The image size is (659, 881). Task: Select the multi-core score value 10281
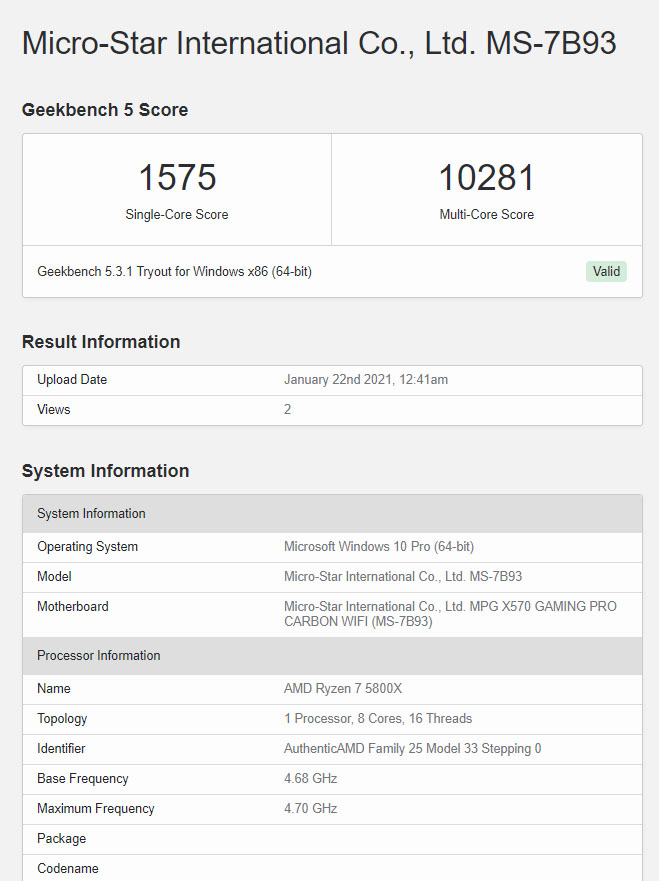point(487,178)
